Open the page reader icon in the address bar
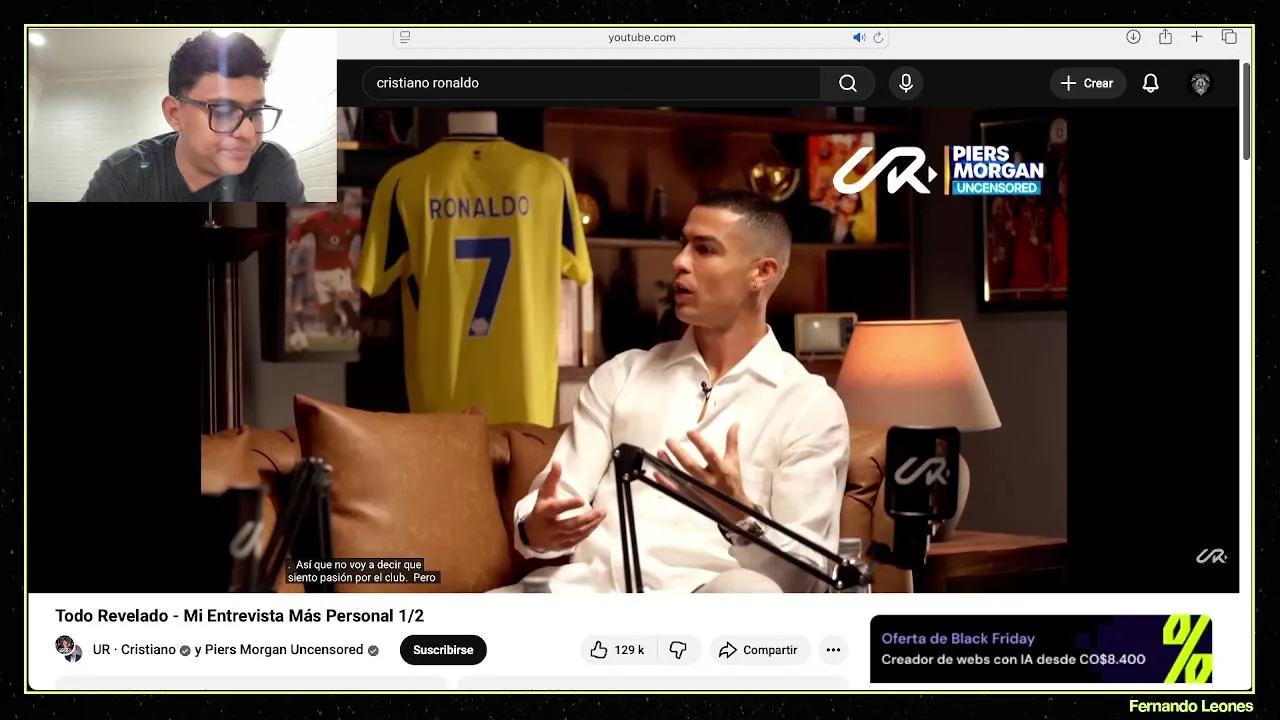Image resolution: width=1280 pixels, height=720 pixels. pyautogui.click(x=405, y=37)
